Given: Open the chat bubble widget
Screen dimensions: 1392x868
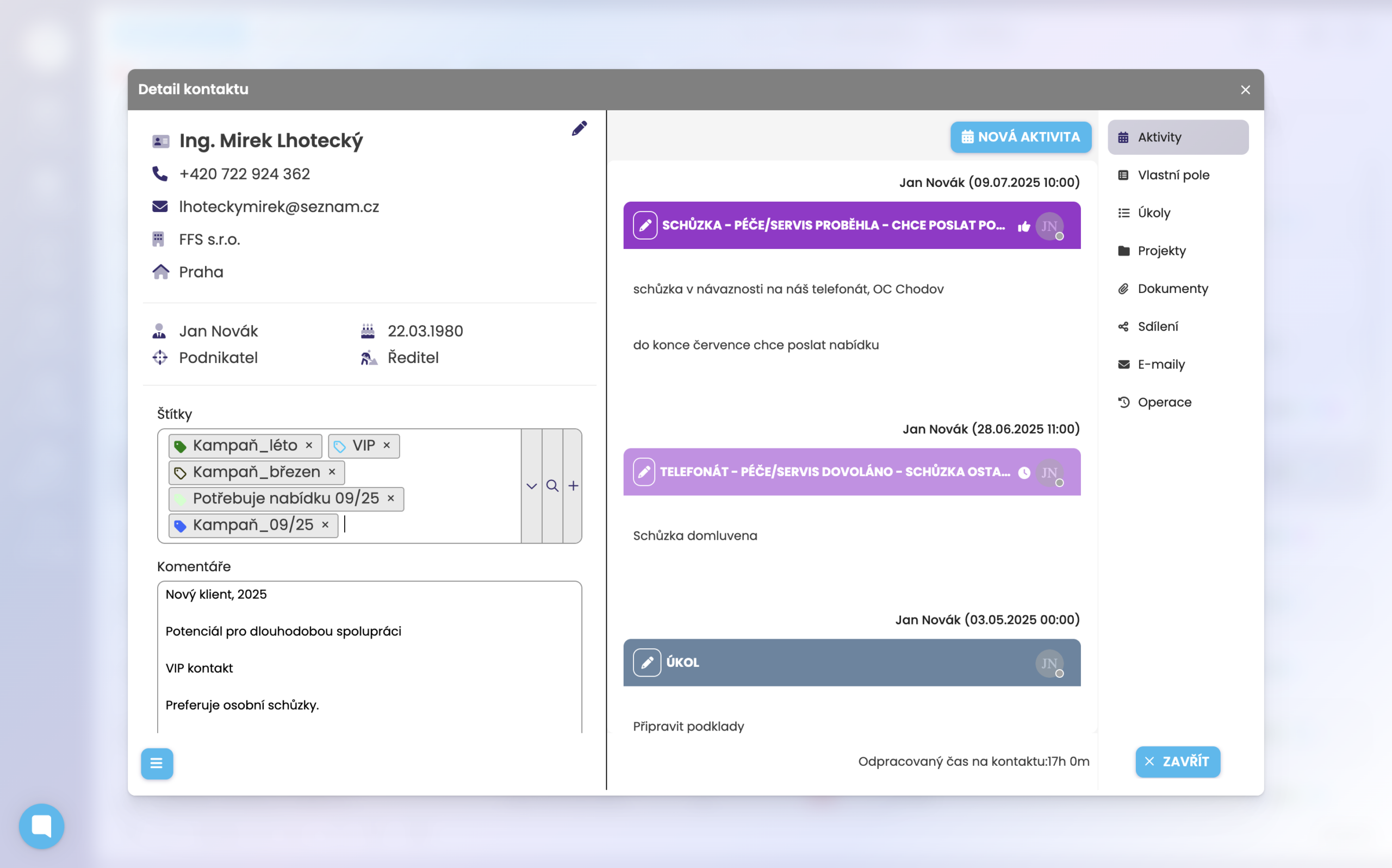Looking at the screenshot, I should pos(41,826).
